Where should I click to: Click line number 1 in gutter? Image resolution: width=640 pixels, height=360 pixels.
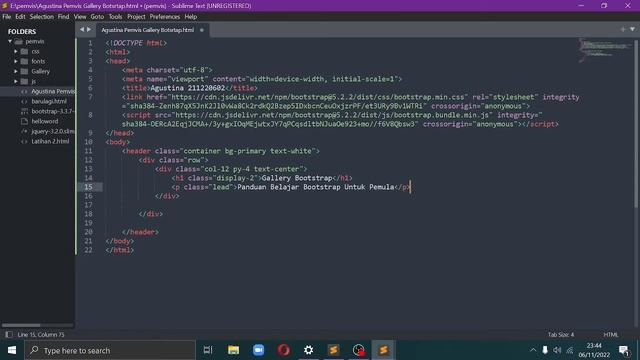90,43
